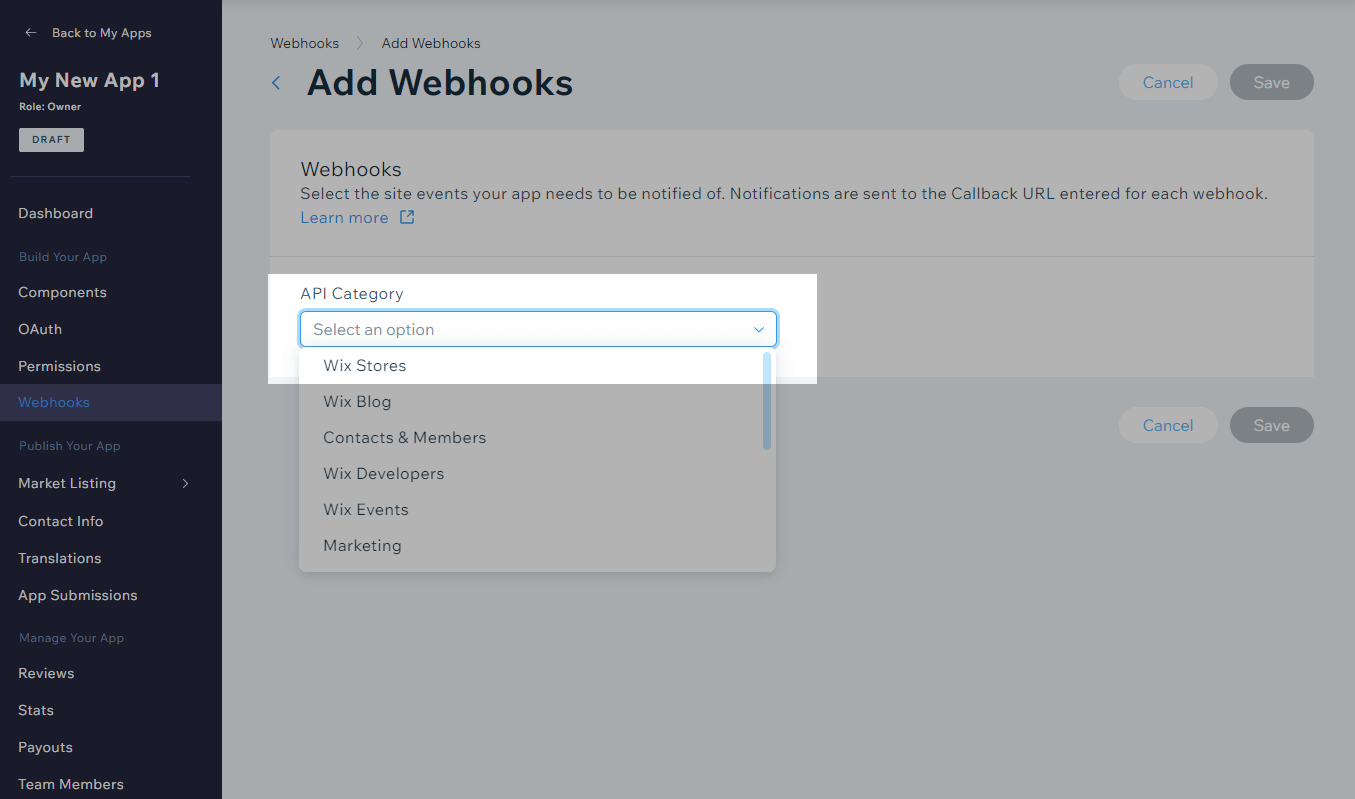Choose Wix Events in the dropdown
Screen dimensions: 1355x799
(366, 510)
